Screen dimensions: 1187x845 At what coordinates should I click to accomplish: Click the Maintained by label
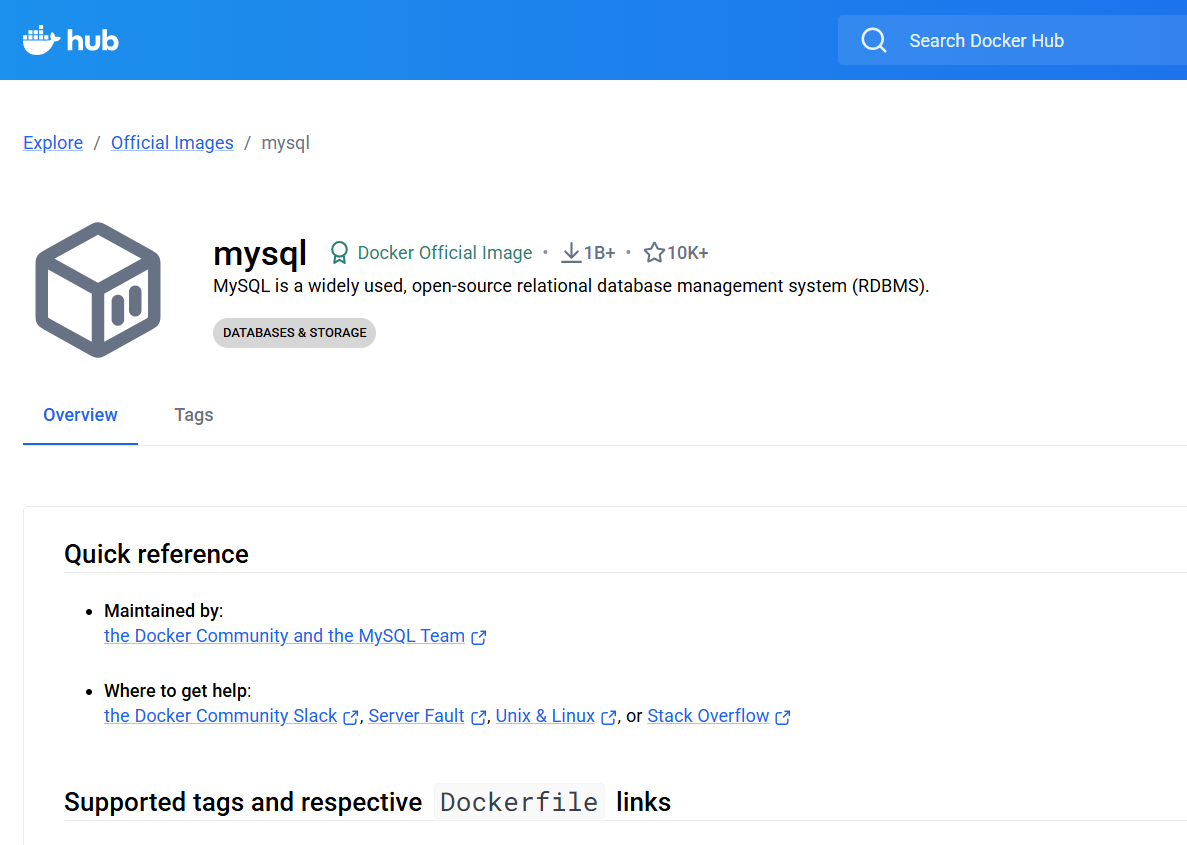[x=164, y=611]
